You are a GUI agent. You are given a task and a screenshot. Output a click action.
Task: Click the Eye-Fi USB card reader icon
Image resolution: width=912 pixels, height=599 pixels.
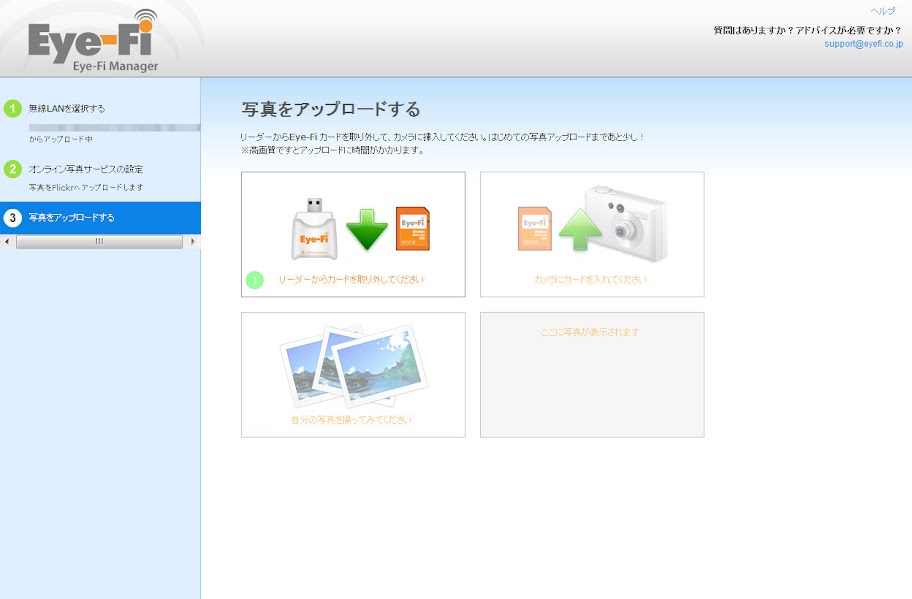[315, 229]
